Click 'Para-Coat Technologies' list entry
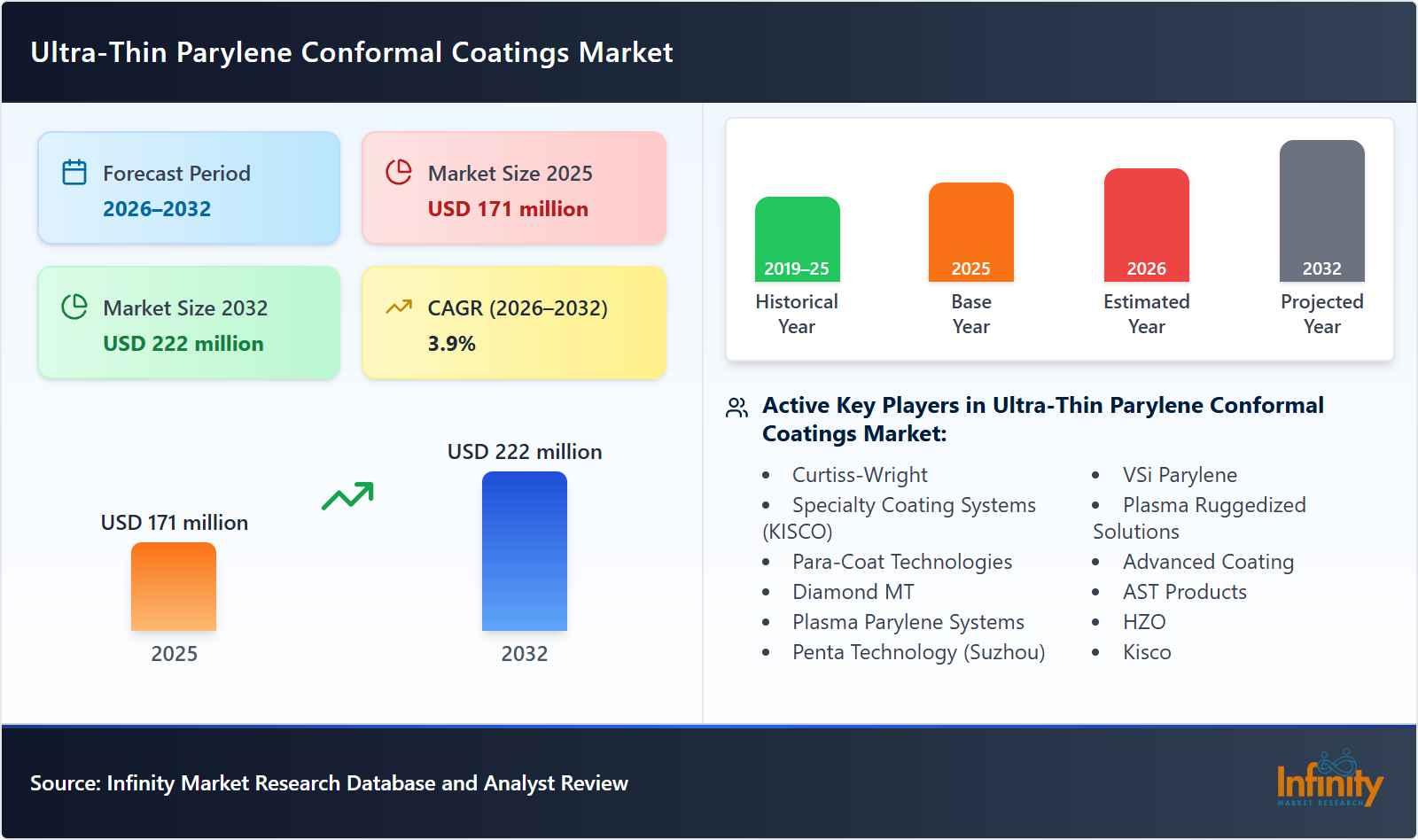1418x840 pixels. coord(902,562)
